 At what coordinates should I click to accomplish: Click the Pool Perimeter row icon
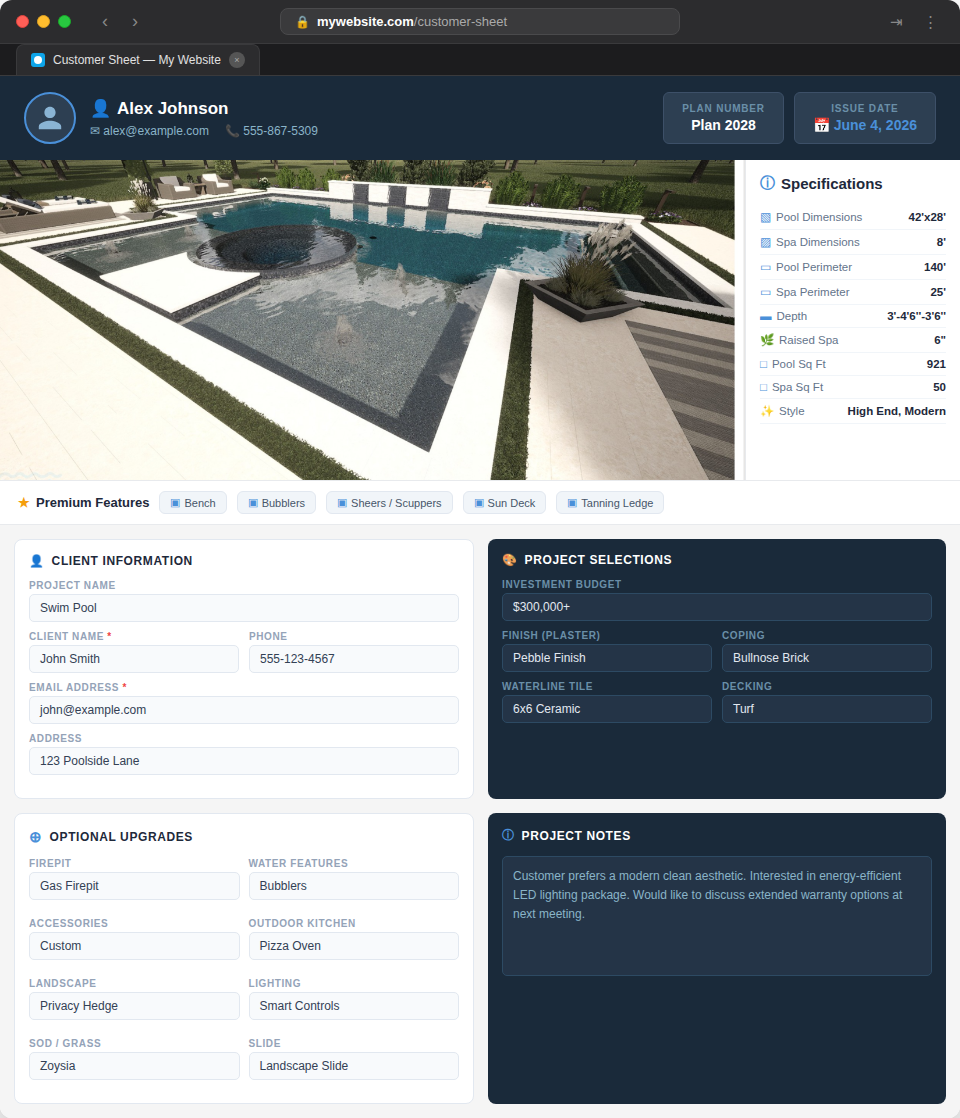[x=765, y=267]
